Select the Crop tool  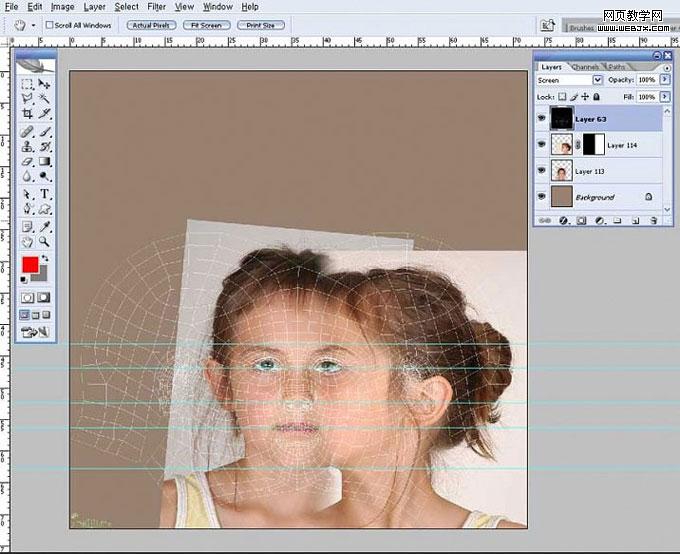pos(27,114)
